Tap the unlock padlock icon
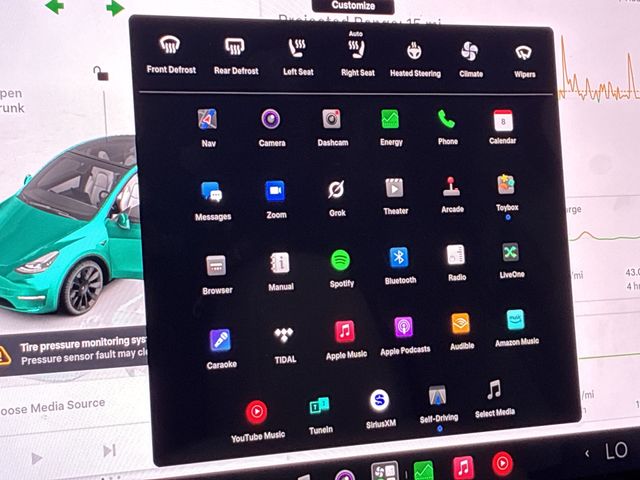This screenshot has width=640, height=480. point(101,73)
